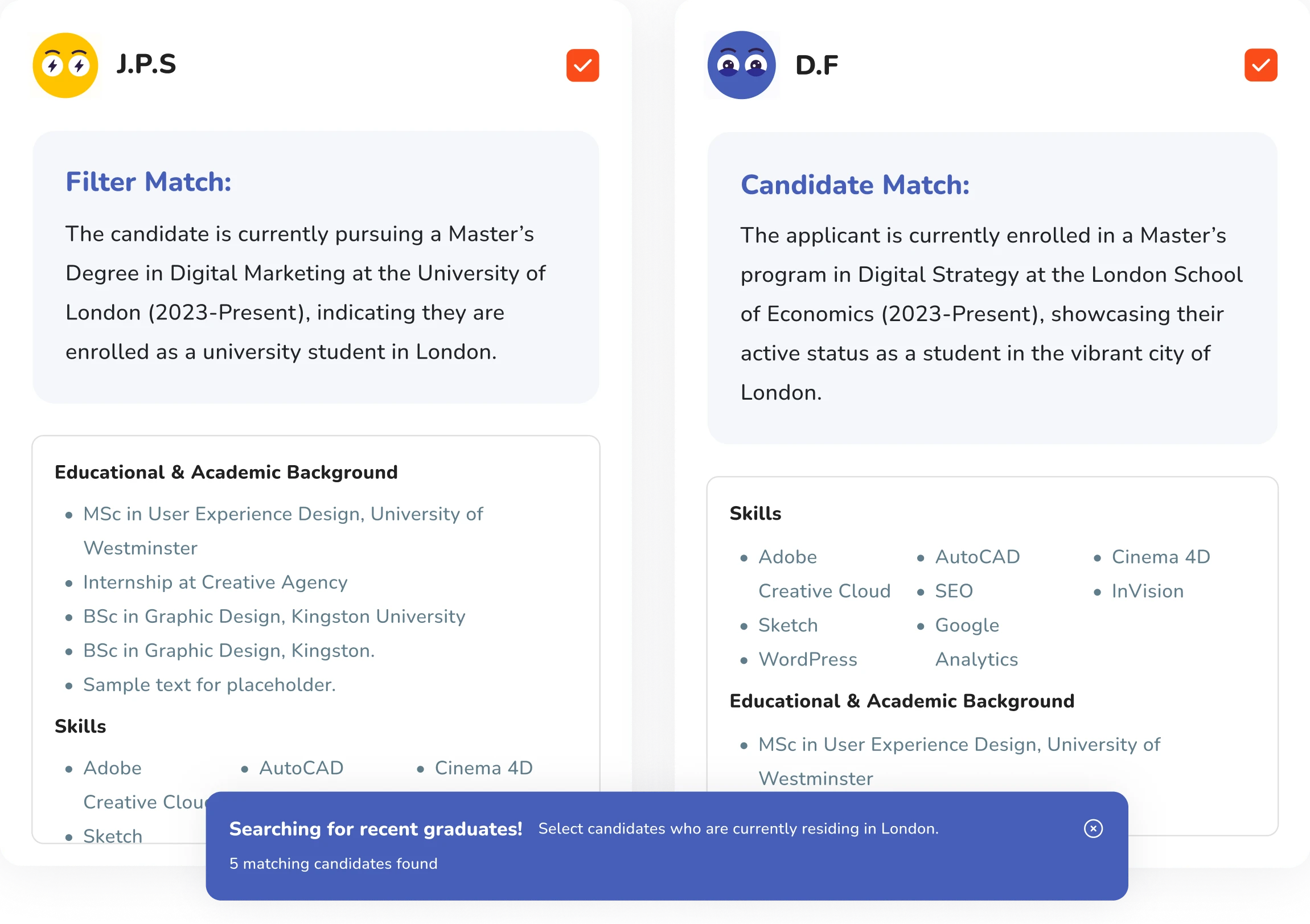Dismiss the recent graduates notification banner
The height and width of the screenshot is (924, 1310).
tap(1093, 828)
